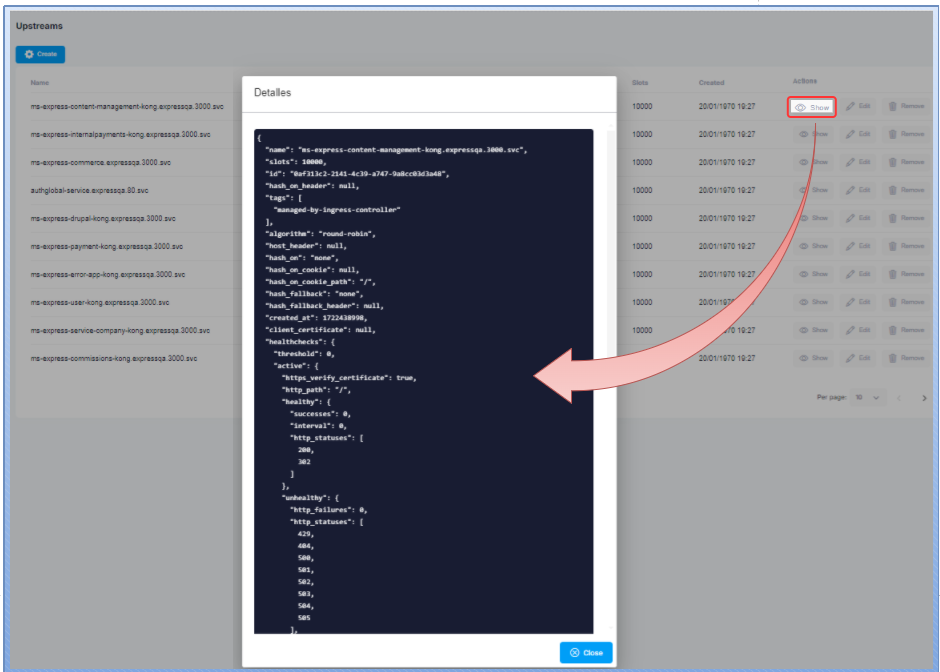
Task: Go to the next page of upstreams
Action: [x=924, y=398]
